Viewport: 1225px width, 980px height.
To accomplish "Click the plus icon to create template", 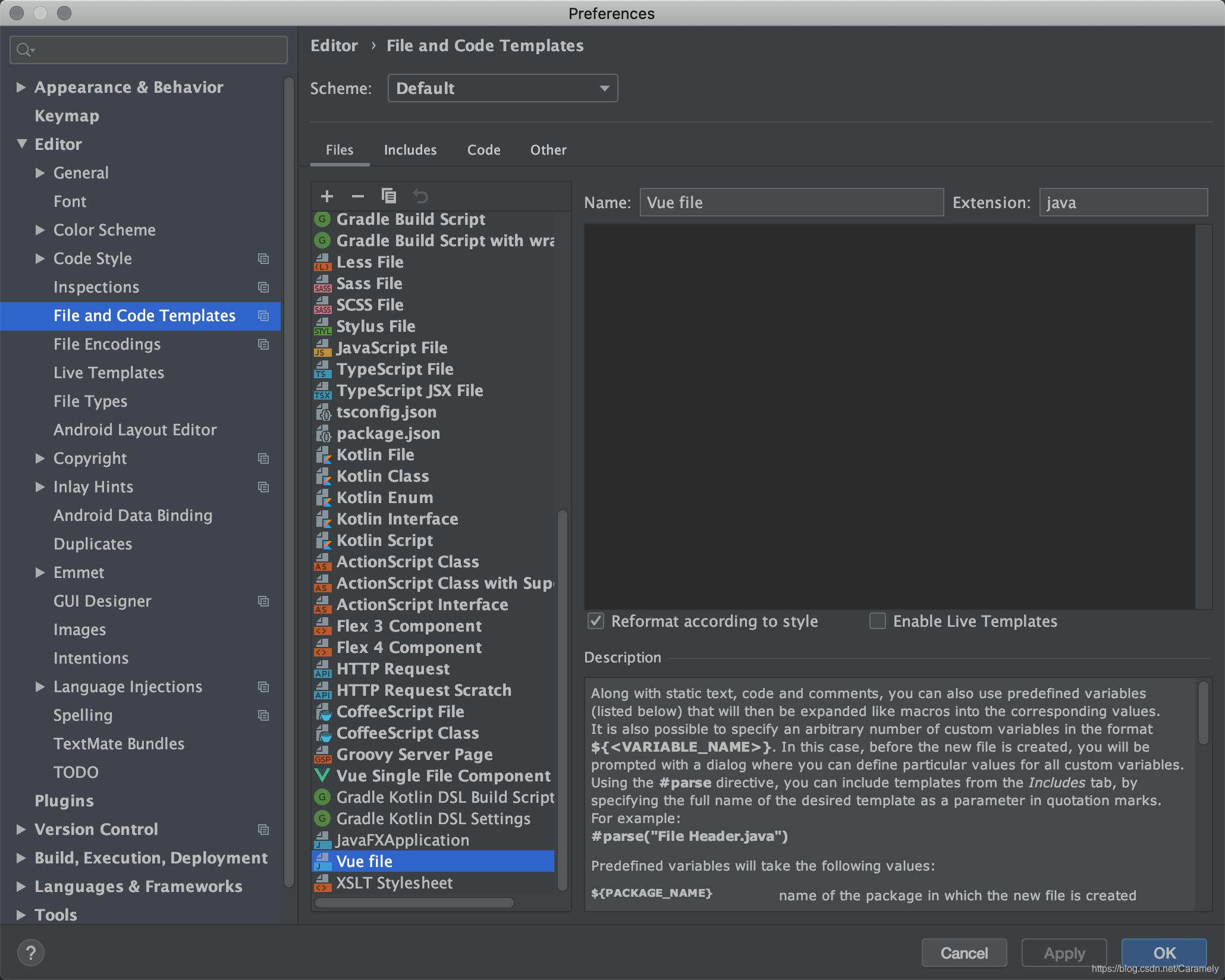I will pos(326,196).
